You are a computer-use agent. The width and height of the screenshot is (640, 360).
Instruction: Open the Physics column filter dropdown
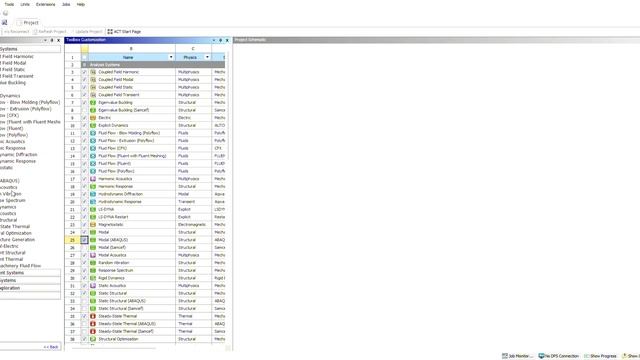click(207, 57)
